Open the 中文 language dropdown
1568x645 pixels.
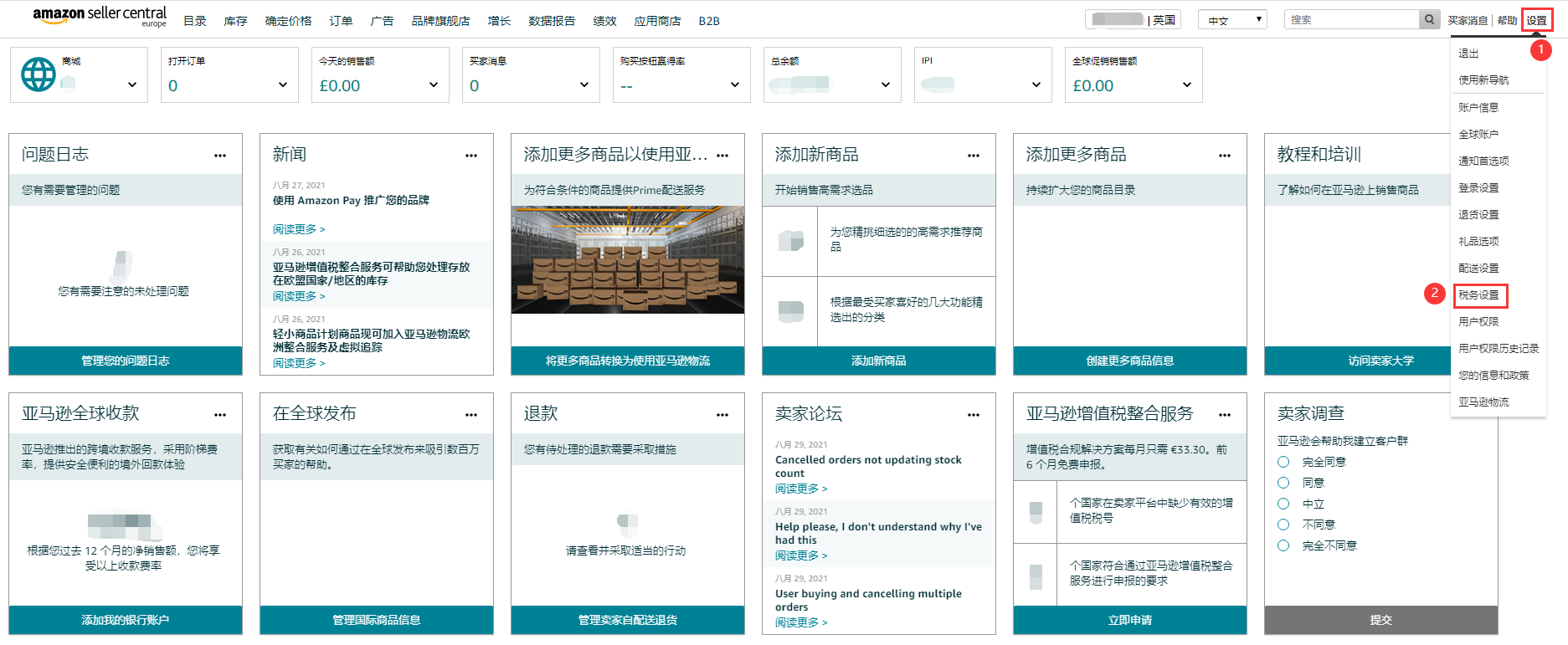pos(1232,20)
